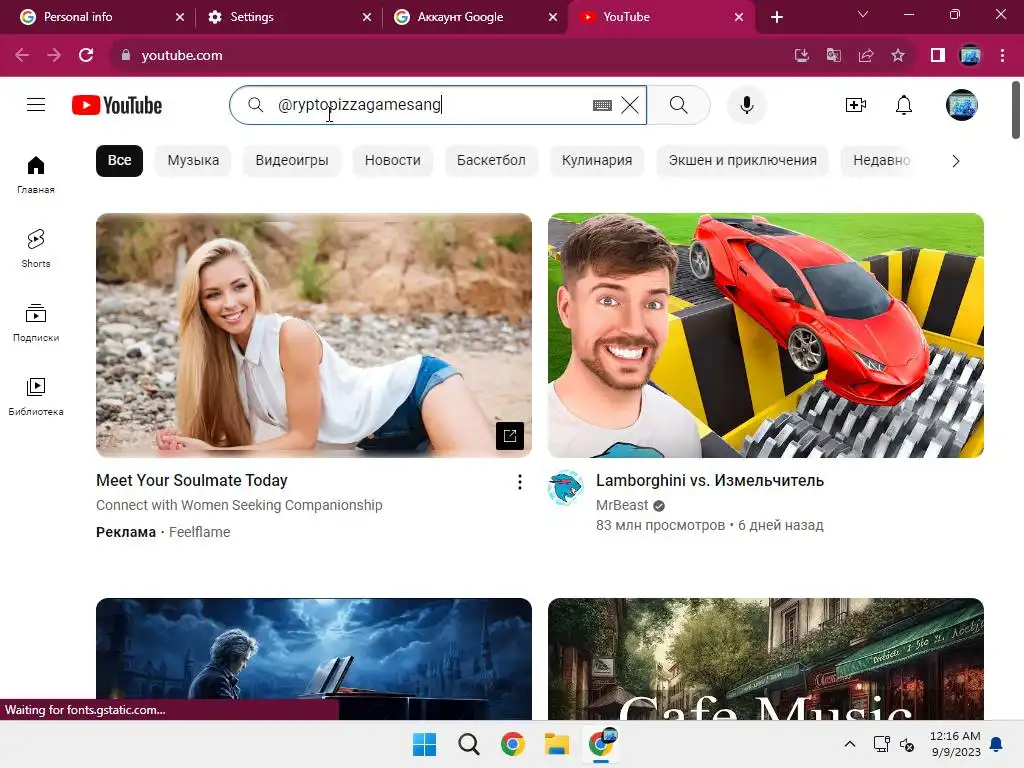Open Lamborghini vs. Измельчитель video thumbnail
Viewport: 1024px width, 768px height.
coord(765,335)
